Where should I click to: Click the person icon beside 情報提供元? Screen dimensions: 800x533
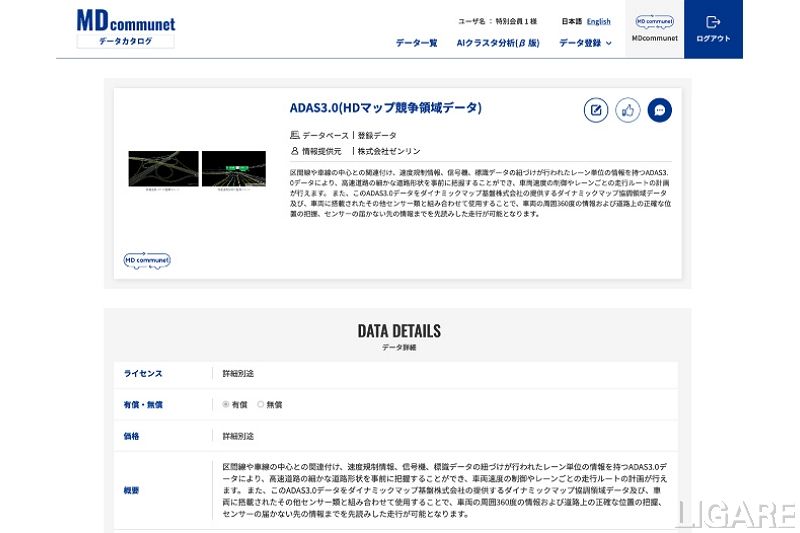(x=295, y=151)
